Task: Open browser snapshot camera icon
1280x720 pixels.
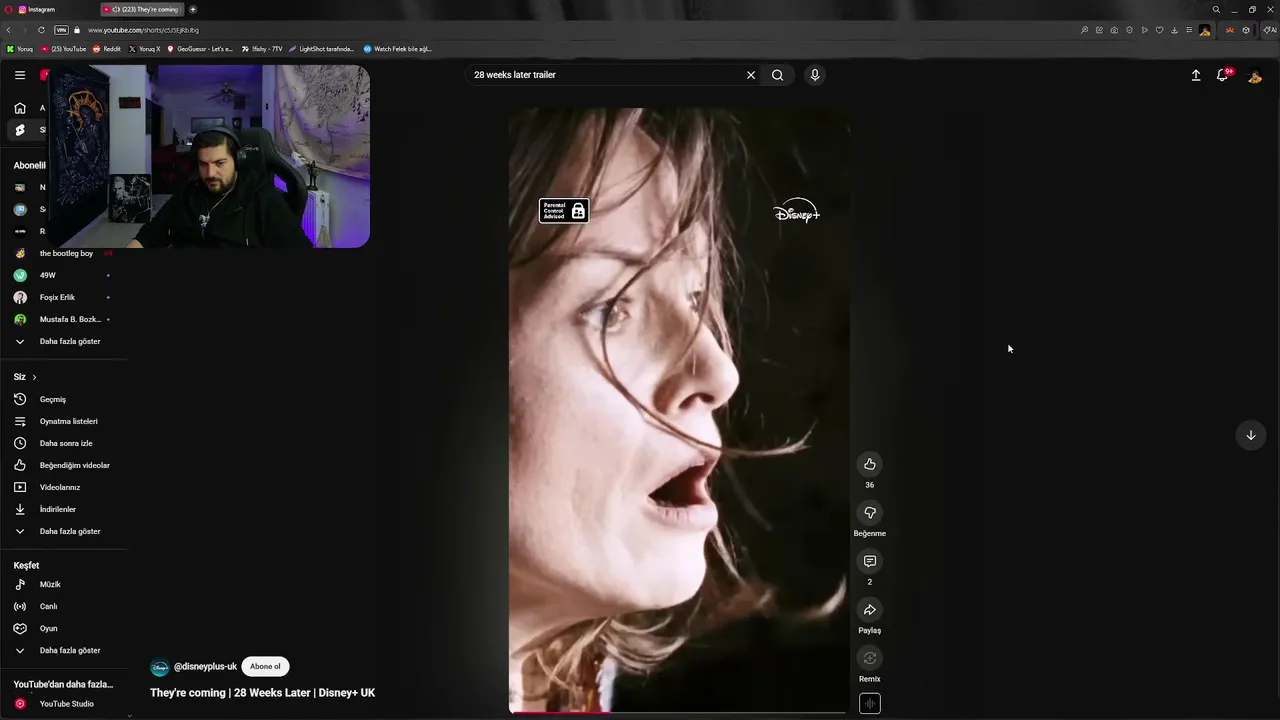Action: (x=1114, y=30)
